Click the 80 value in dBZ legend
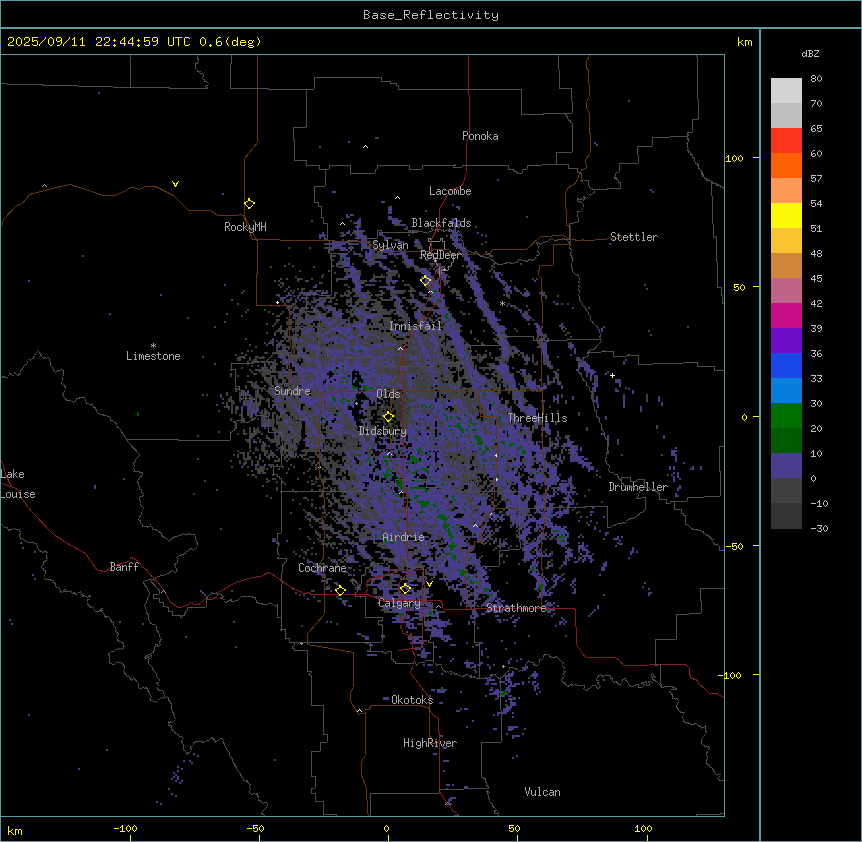862x842 pixels. click(816, 79)
